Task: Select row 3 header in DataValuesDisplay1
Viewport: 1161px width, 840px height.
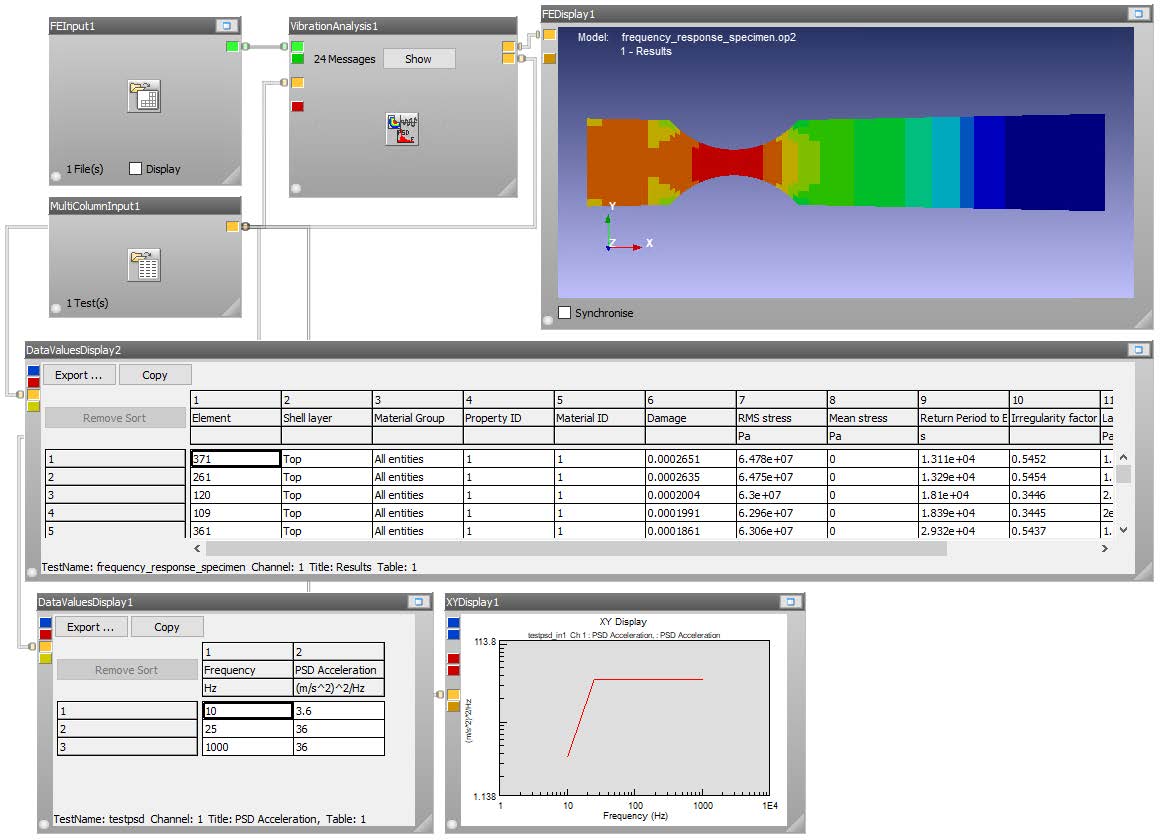Action: pos(126,745)
